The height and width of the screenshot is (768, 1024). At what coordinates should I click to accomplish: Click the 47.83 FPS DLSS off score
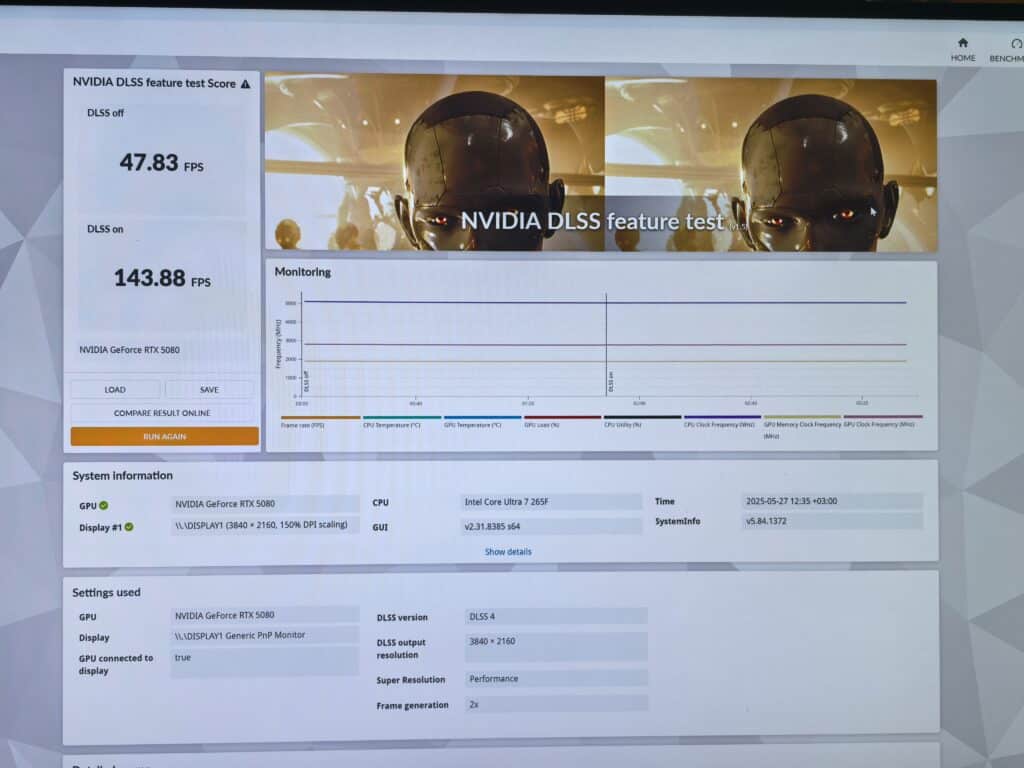point(161,163)
